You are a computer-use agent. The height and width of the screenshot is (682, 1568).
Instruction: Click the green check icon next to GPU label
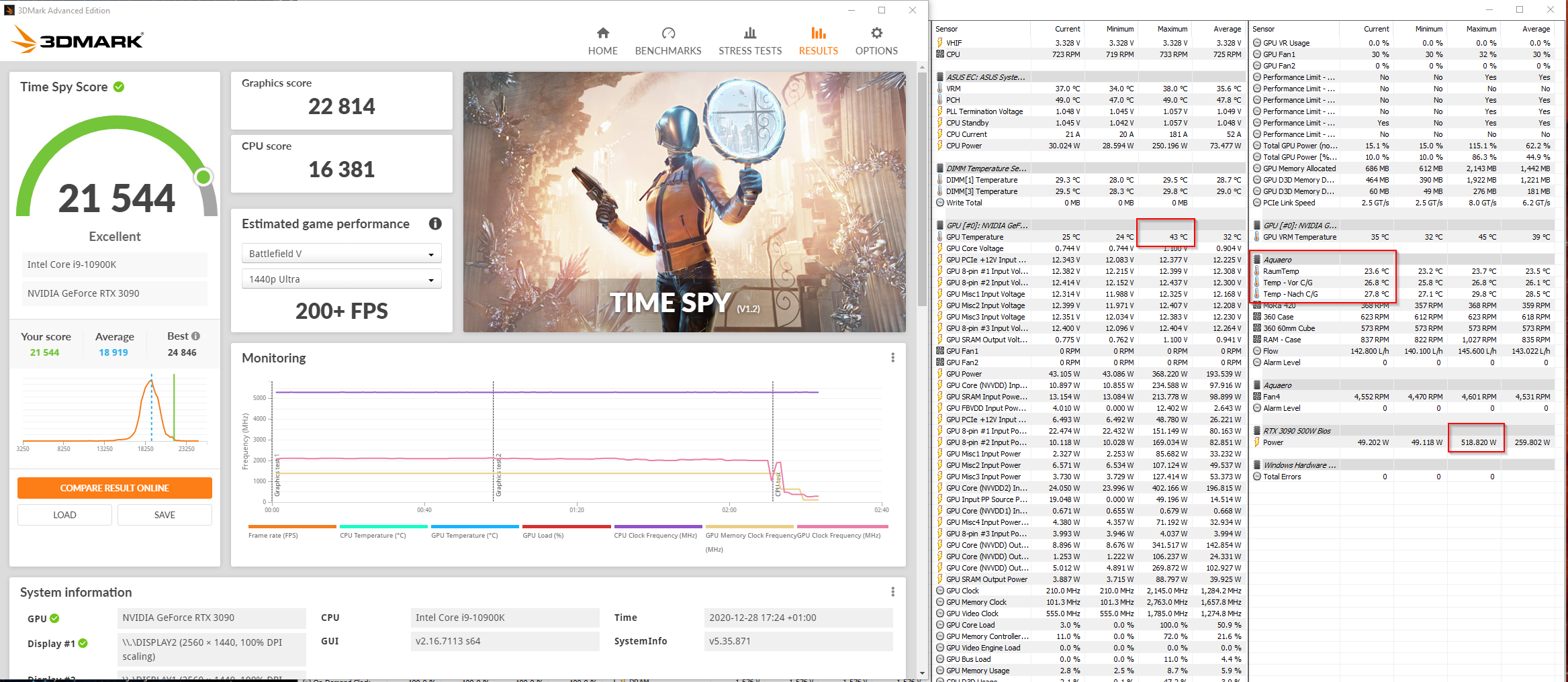[54, 618]
